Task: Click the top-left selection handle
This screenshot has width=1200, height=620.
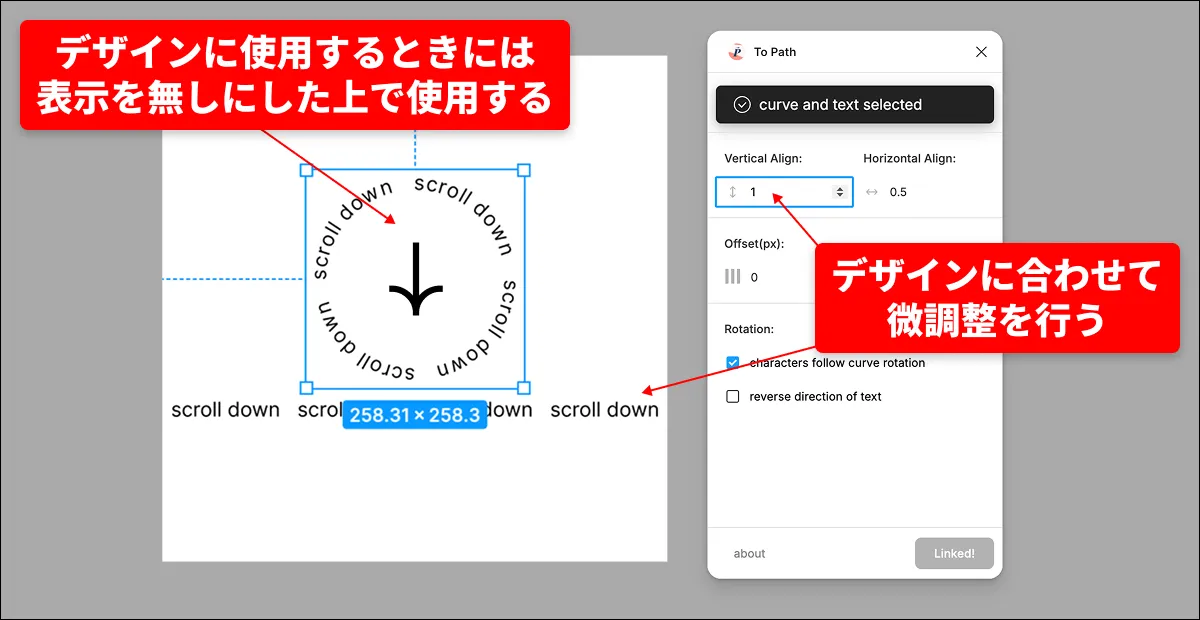Action: [307, 171]
